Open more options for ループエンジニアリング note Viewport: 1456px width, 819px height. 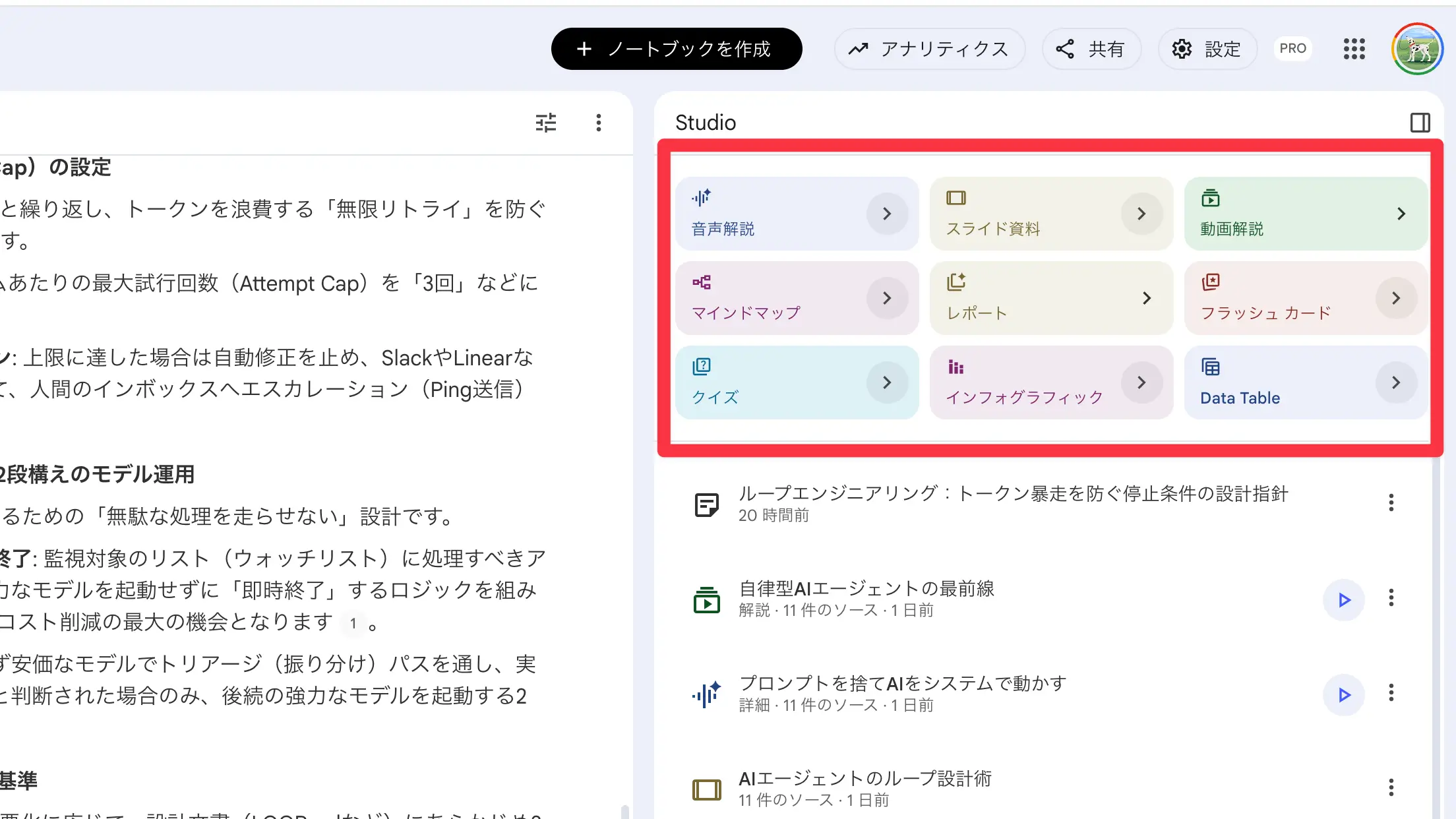coord(1391,503)
